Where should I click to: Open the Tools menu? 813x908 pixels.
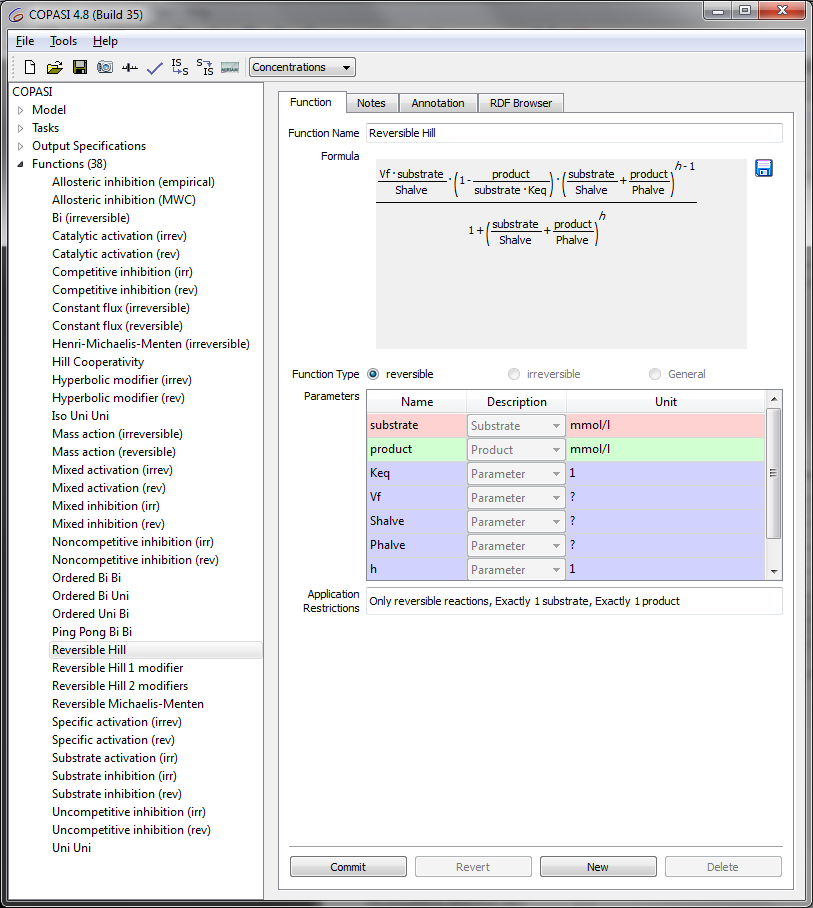63,41
